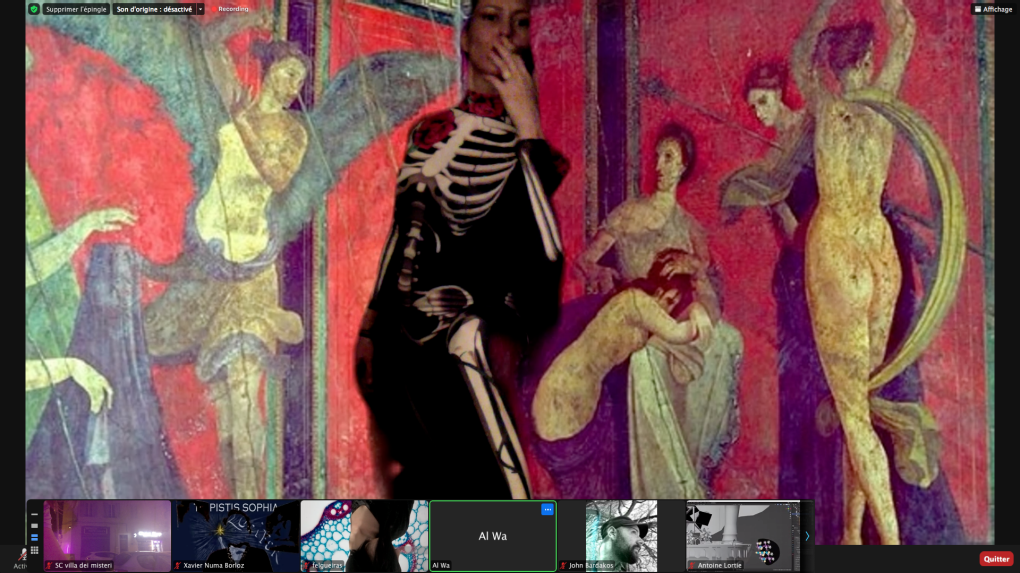
Task: Select SC villa dei misteri video thumbnail
Action: point(107,535)
